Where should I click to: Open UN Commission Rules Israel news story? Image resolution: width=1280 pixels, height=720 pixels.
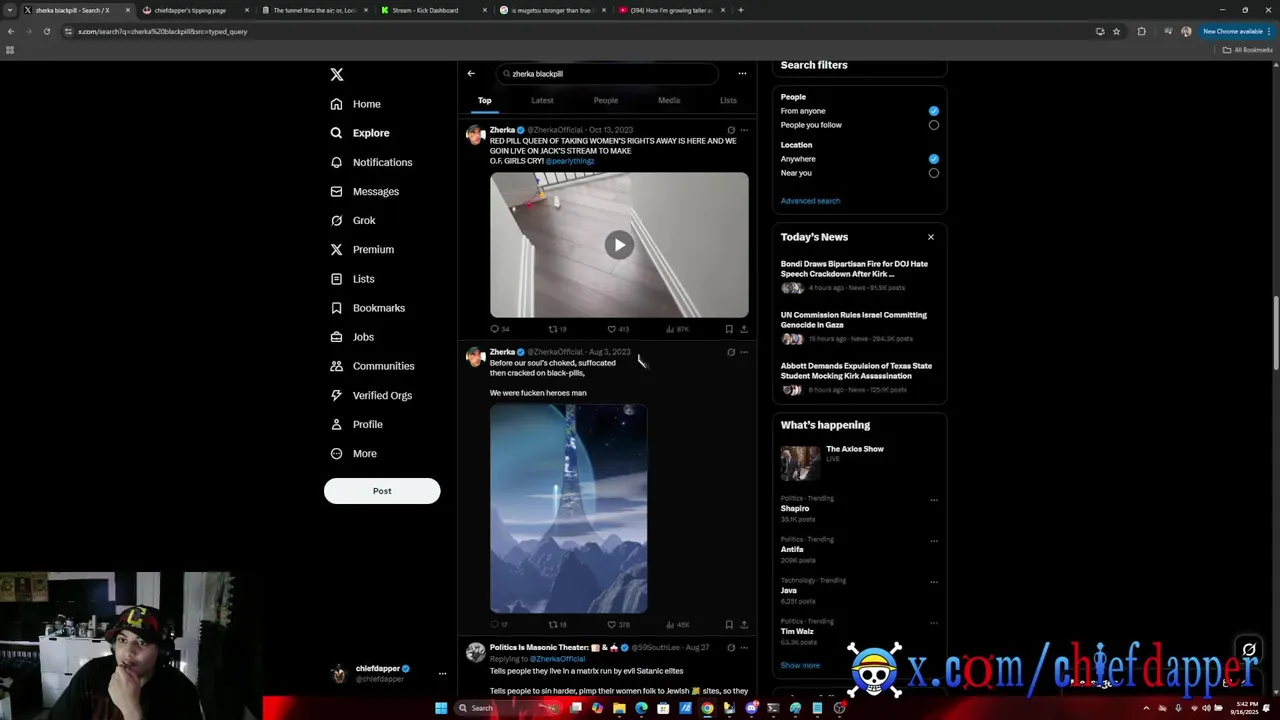pos(859,327)
